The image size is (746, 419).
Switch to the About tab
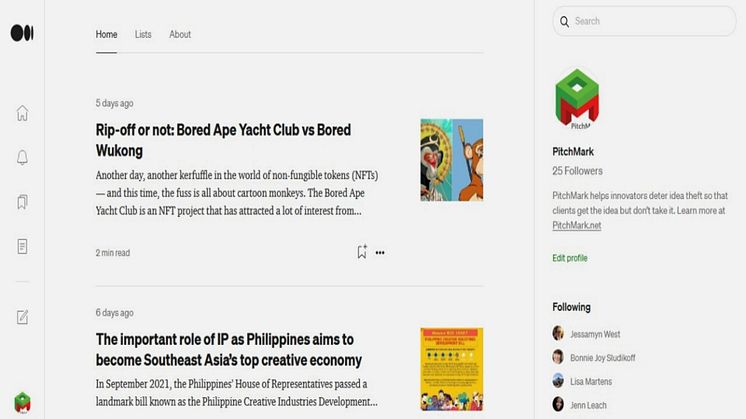click(x=180, y=34)
